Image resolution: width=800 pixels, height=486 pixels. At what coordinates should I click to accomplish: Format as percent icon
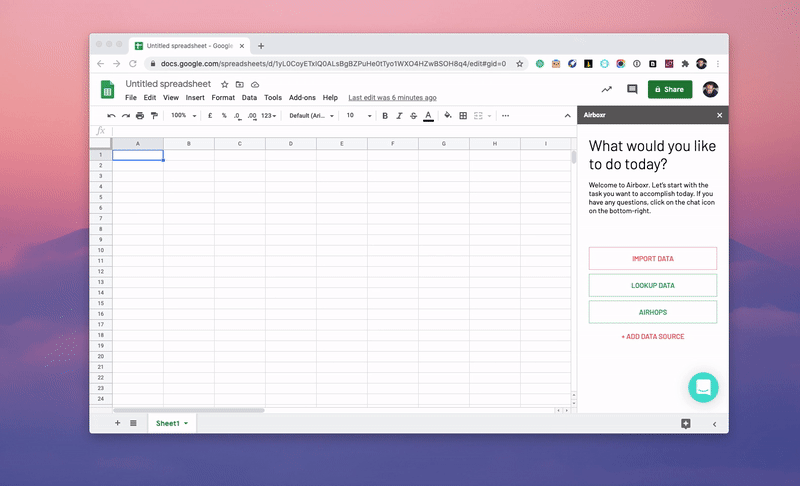pyautogui.click(x=224, y=116)
